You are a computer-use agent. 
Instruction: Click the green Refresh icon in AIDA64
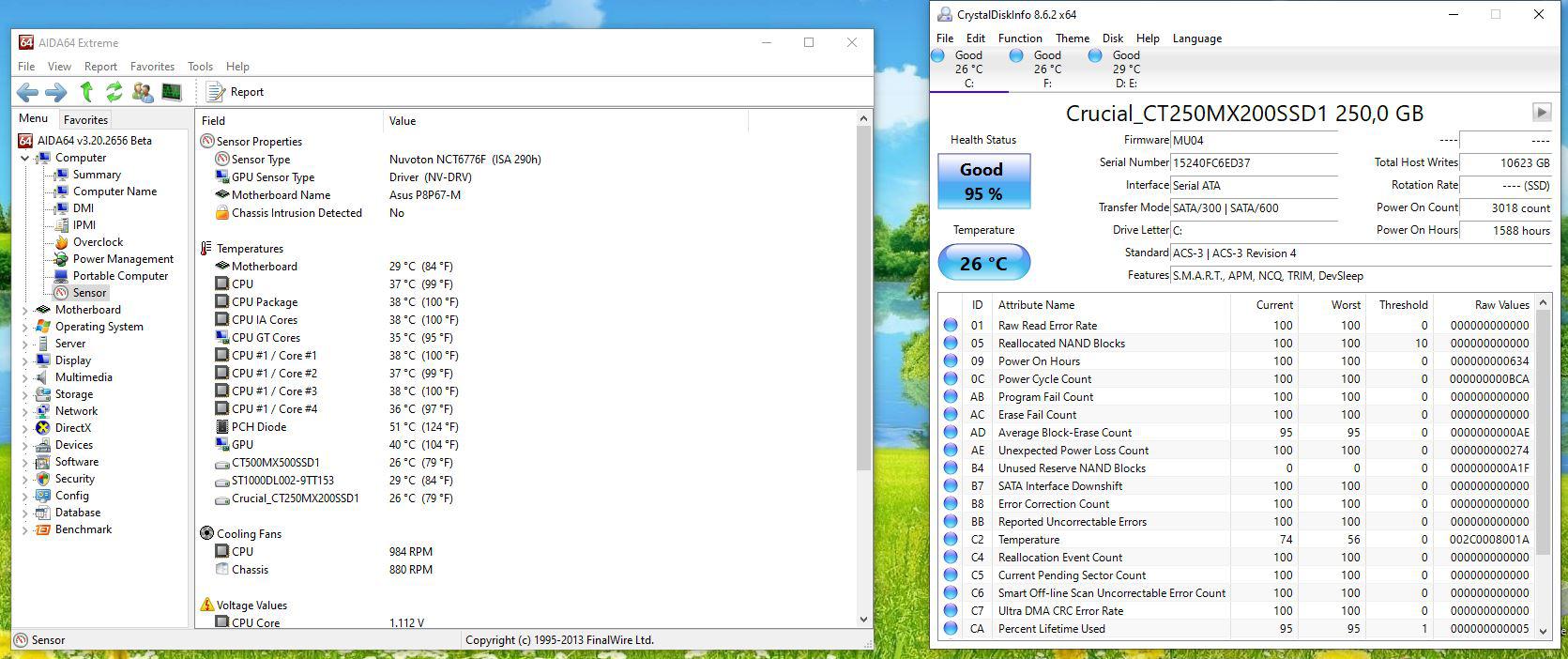coord(114,92)
